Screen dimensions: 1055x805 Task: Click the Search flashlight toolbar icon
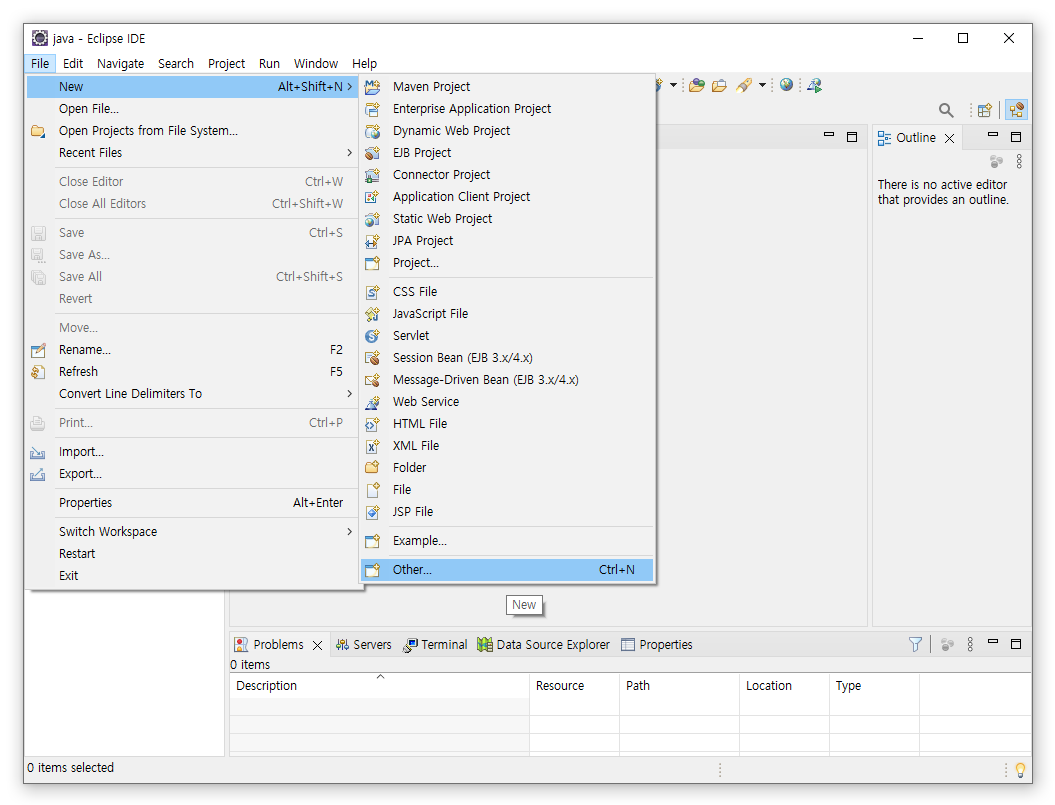pyautogui.click(x=743, y=85)
